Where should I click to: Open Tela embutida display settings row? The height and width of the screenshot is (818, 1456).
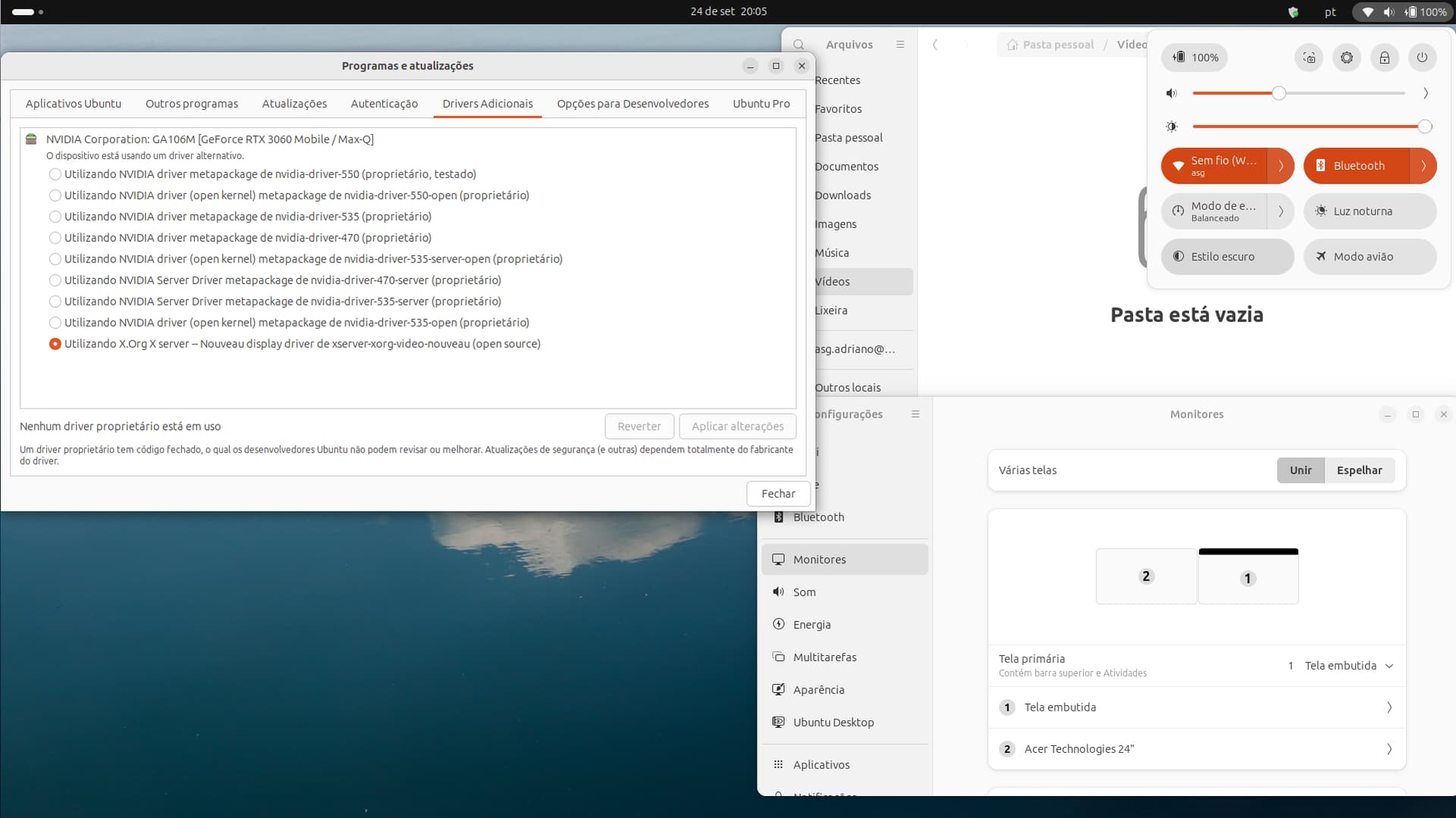point(1197,707)
